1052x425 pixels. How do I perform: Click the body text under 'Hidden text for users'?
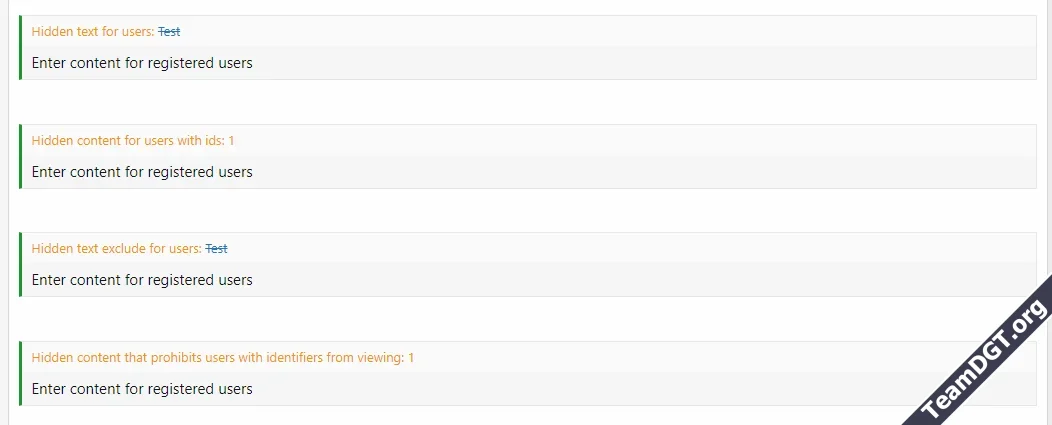click(142, 63)
